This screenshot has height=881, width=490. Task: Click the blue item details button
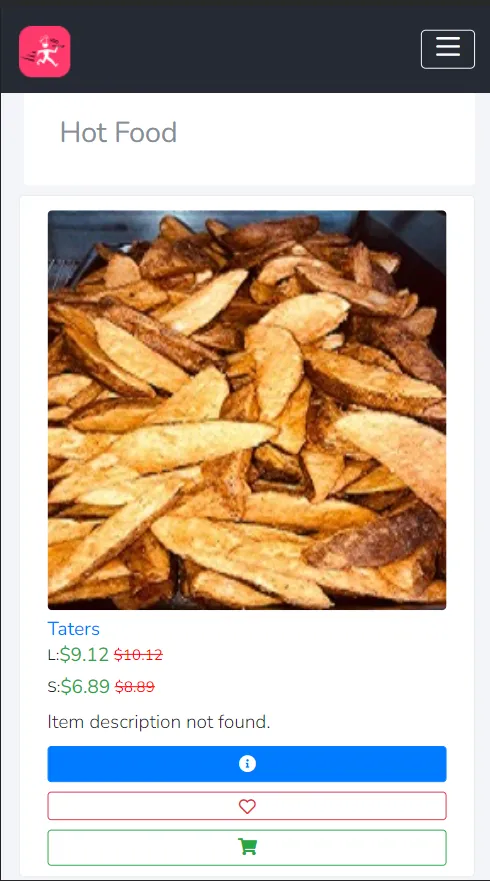[247, 764]
